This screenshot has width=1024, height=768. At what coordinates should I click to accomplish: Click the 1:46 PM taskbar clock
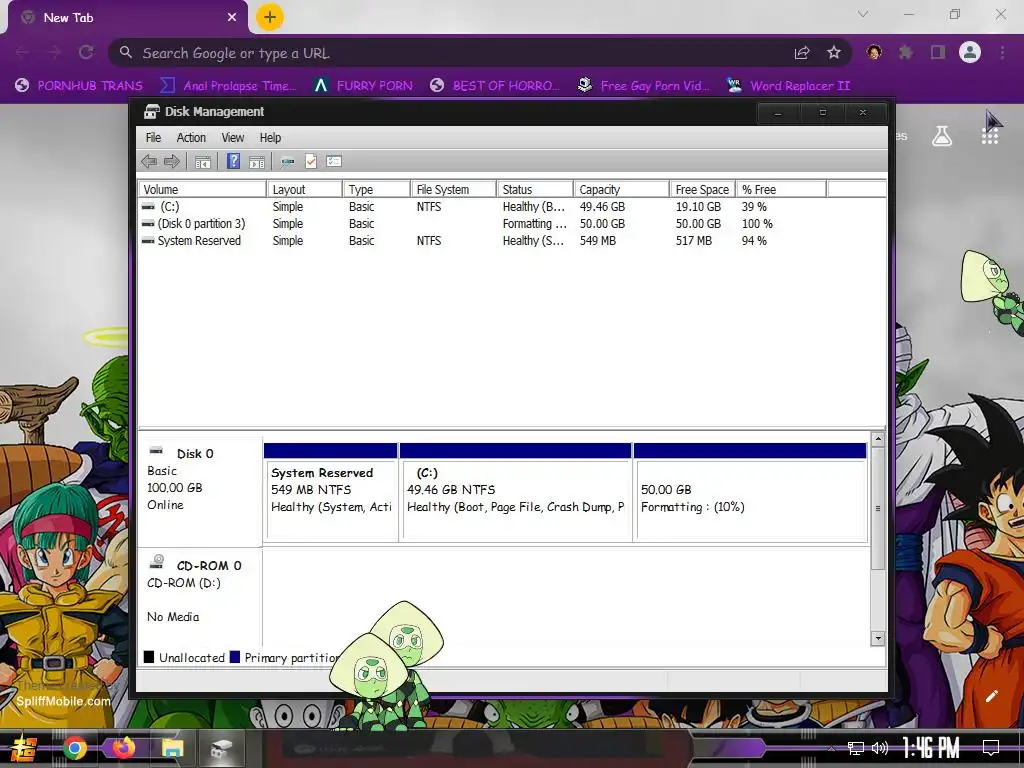931,748
